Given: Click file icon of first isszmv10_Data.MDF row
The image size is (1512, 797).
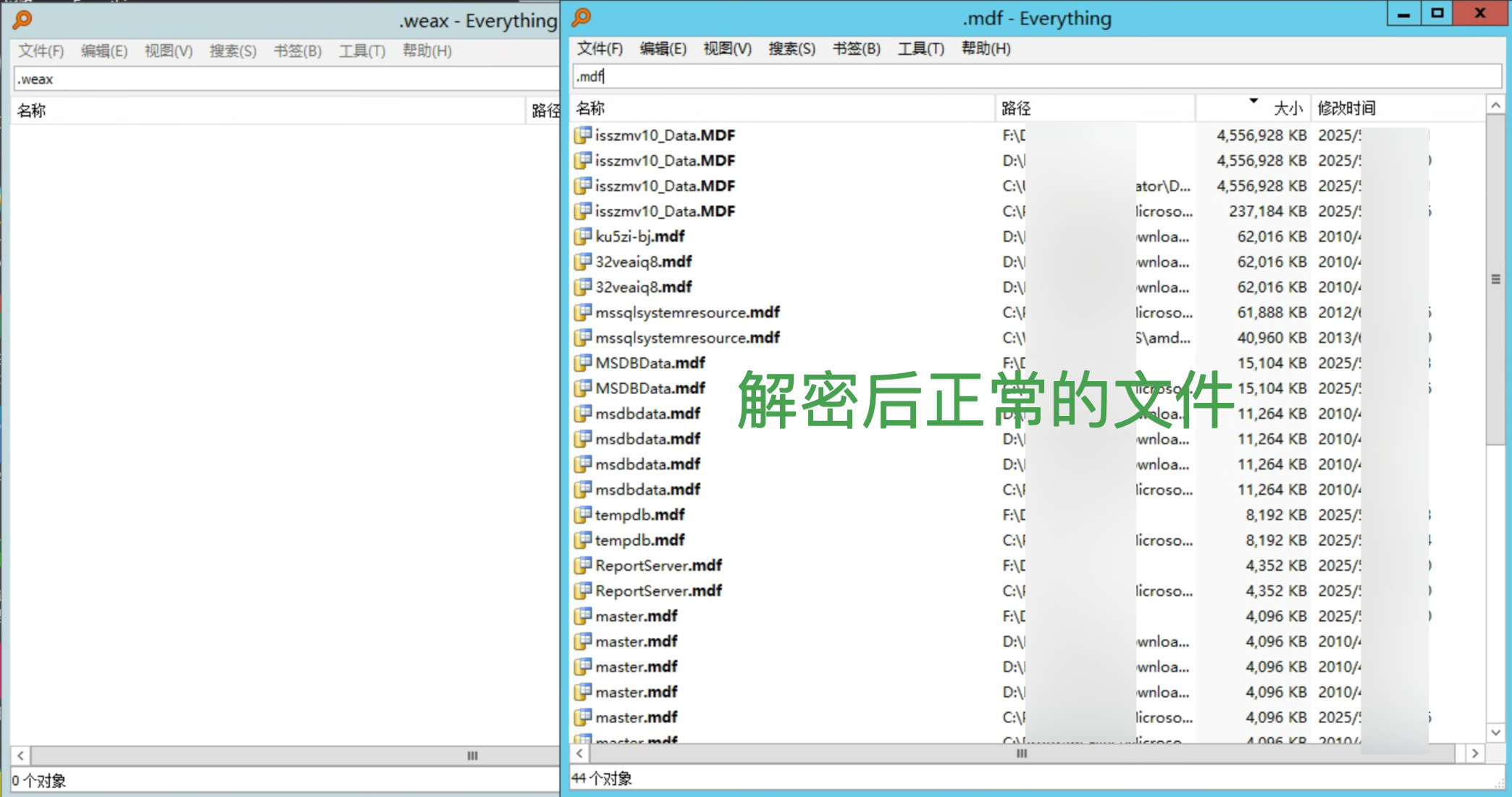Looking at the screenshot, I should 582,135.
